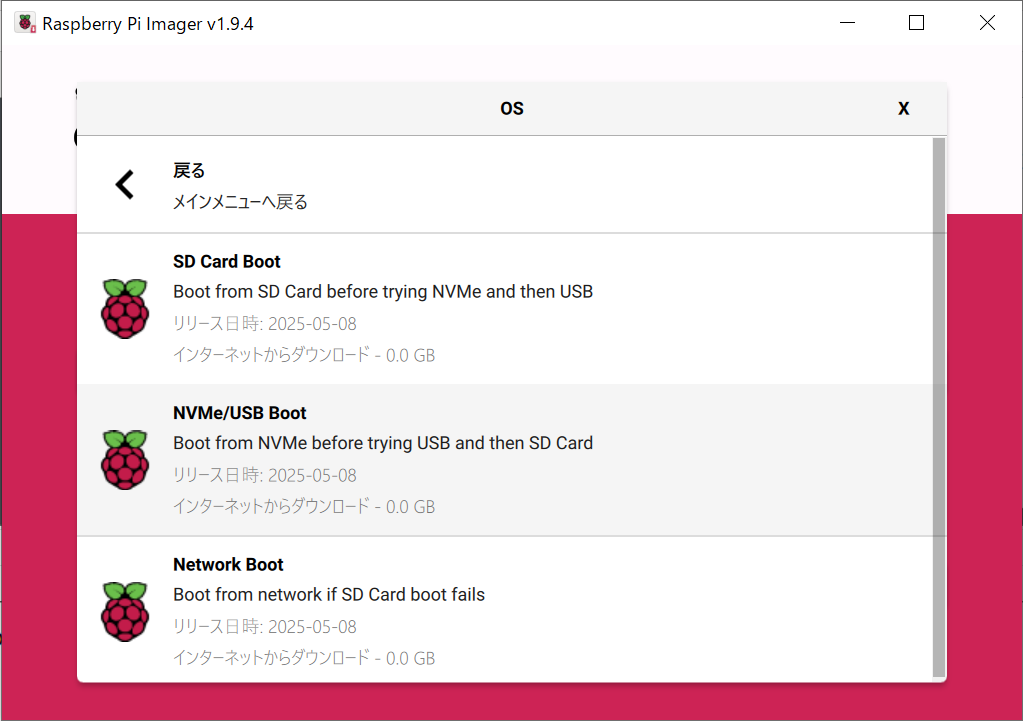1023x721 pixels.
Task: Click download size text under SD Card Boot
Action: 304,355
